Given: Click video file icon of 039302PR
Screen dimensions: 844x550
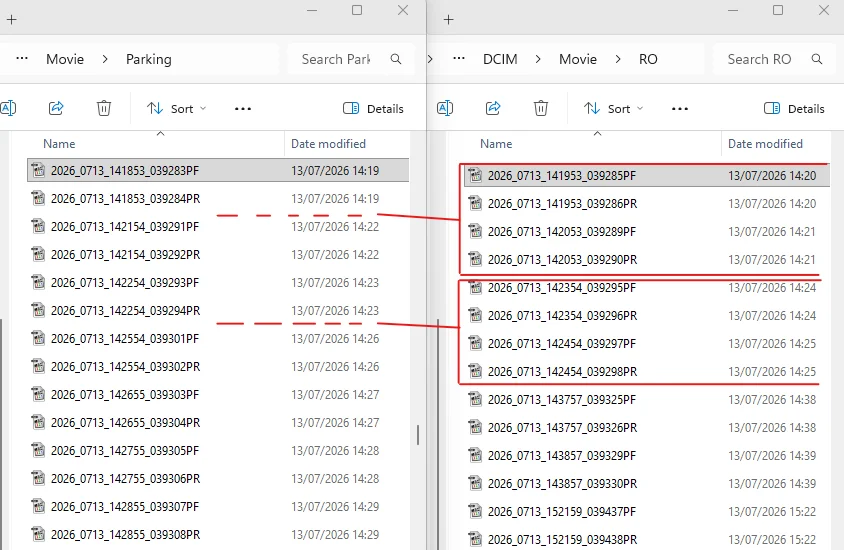Looking at the screenshot, I should [38, 366].
